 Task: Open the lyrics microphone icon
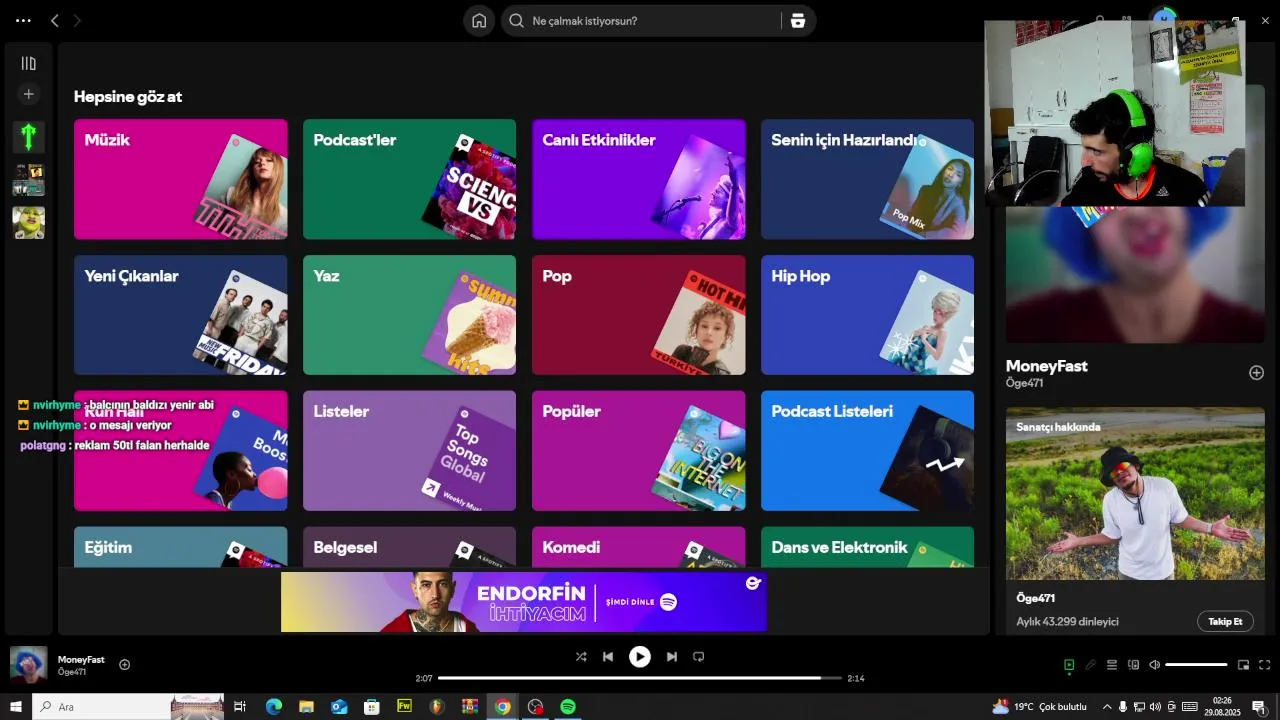[x=1091, y=665]
